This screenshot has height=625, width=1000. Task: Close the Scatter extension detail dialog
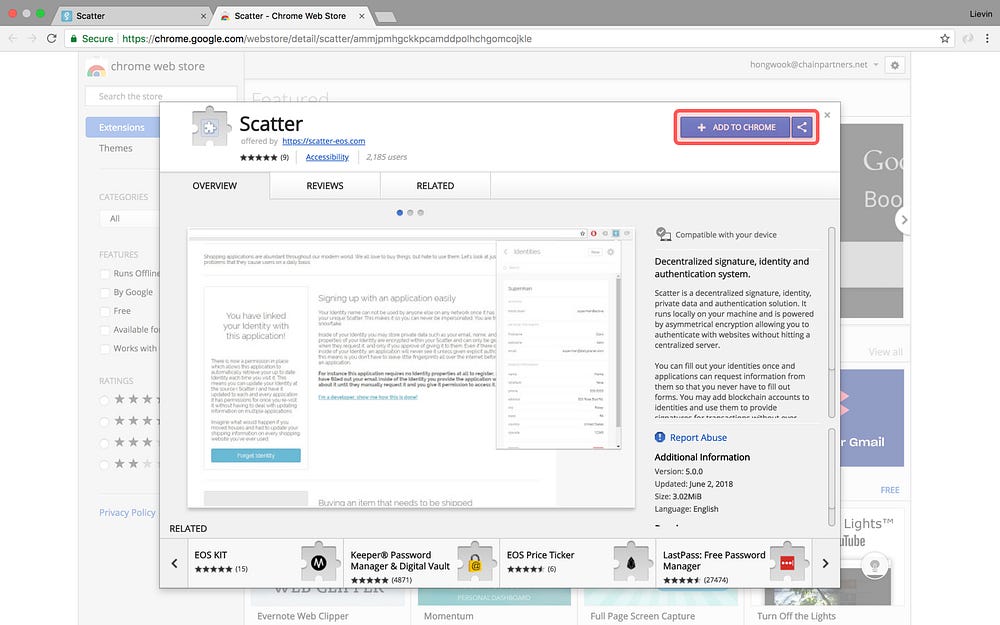pos(827,115)
